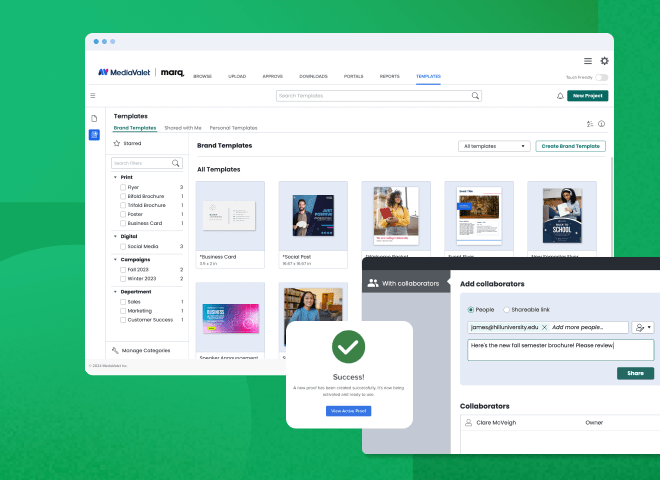Check the Sales department filter
The height and width of the screenshot is (480, 660).
click(x=123, y=302)
